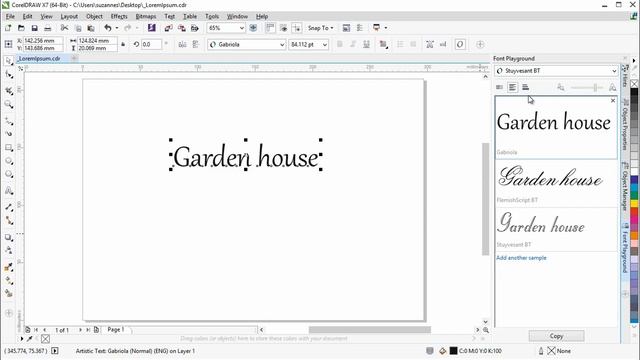Click the Save icon in toolbar

35,28
